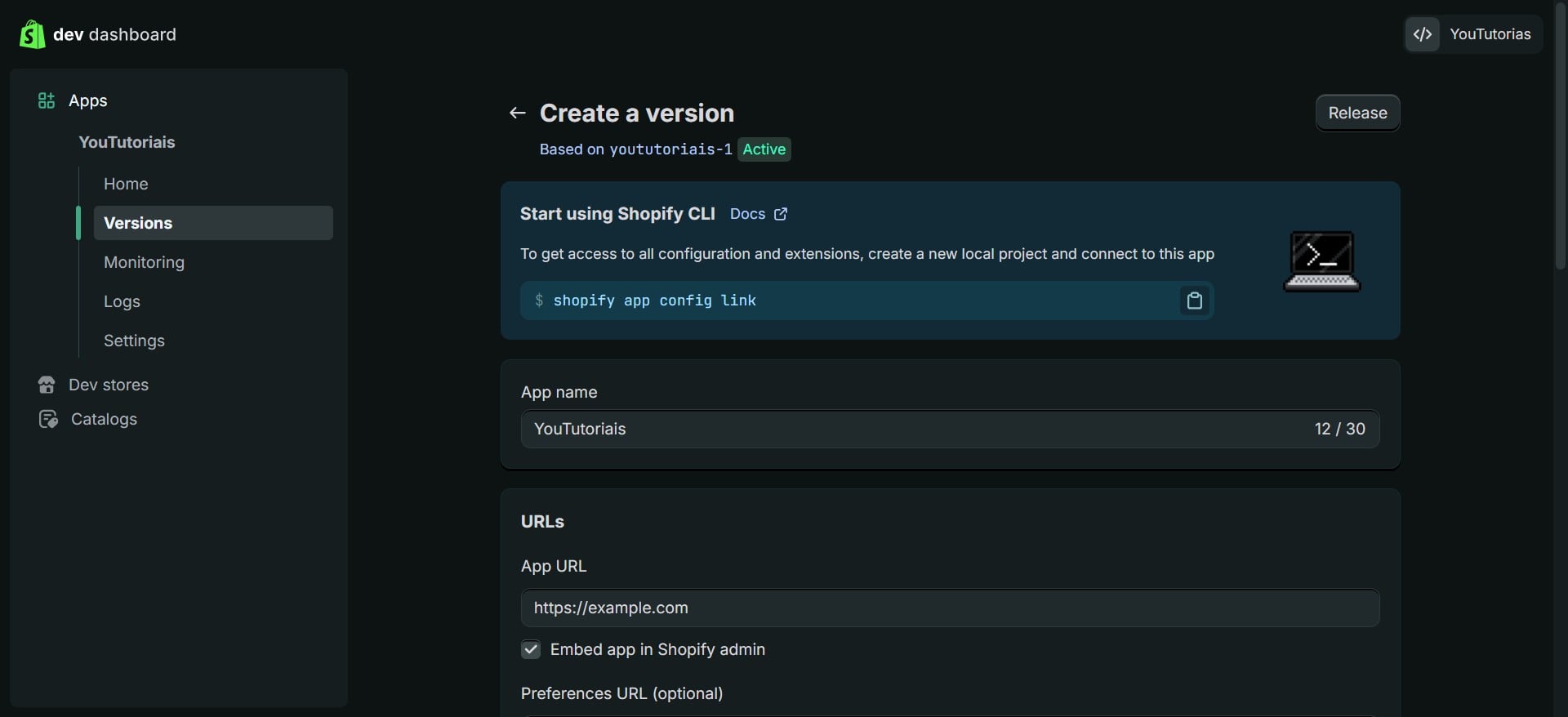Click the yoututoriais-1 version name
The height and width of the screenshot is (717, 1568).
click(670, 149)
